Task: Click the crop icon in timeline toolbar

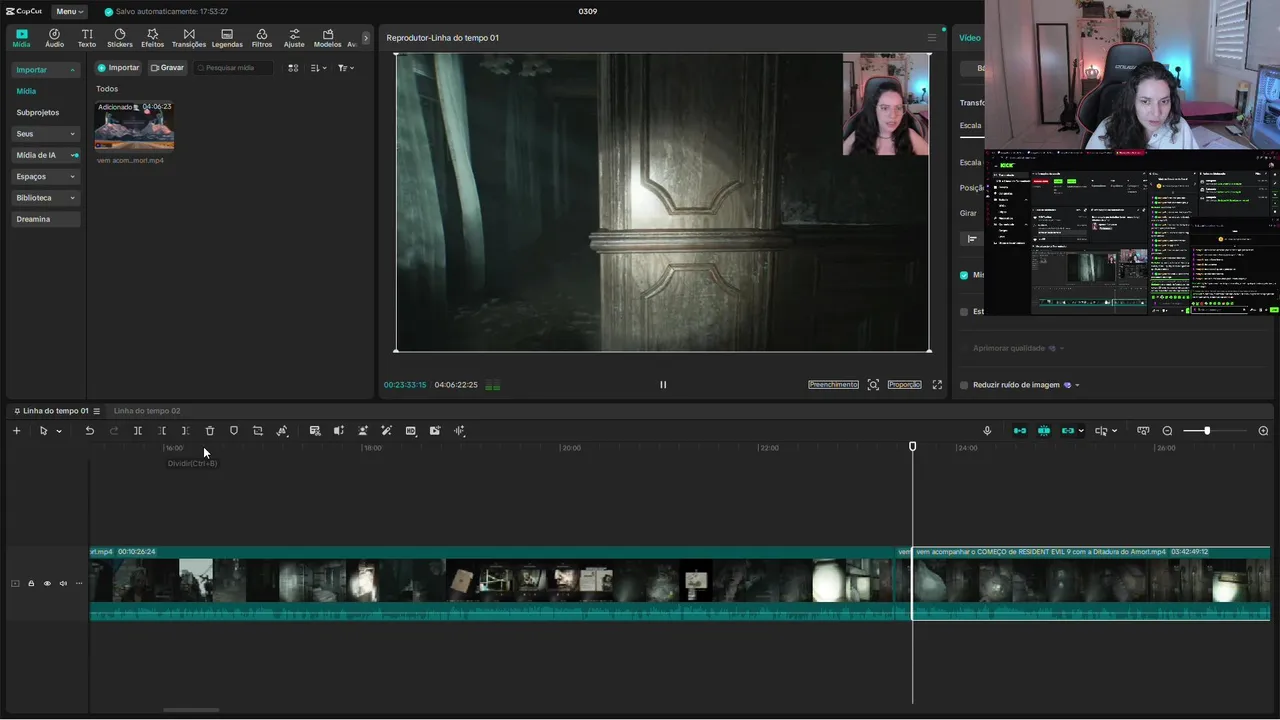Action: click(258, 431)
